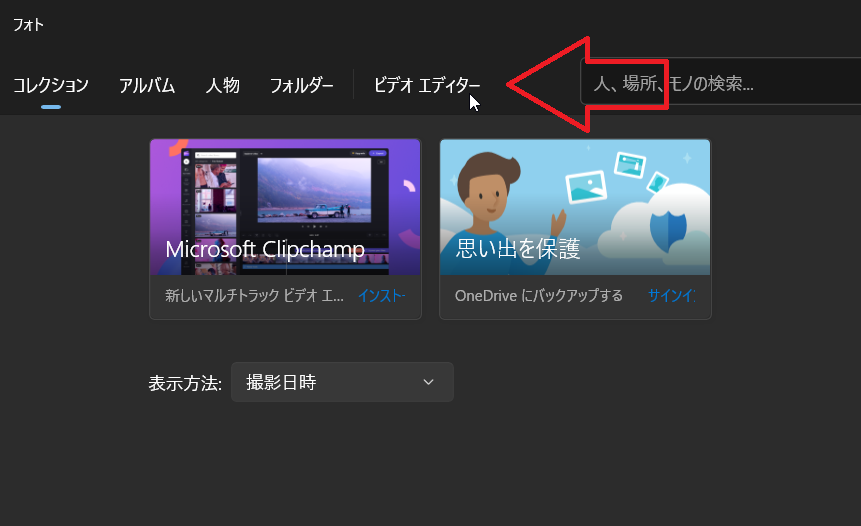Image resolution: width=861 pixels, height=526 pixels.
Task: Click the 新しいマルチトラック ビデオ エ... description text
Action: click(x=254, y=296)
